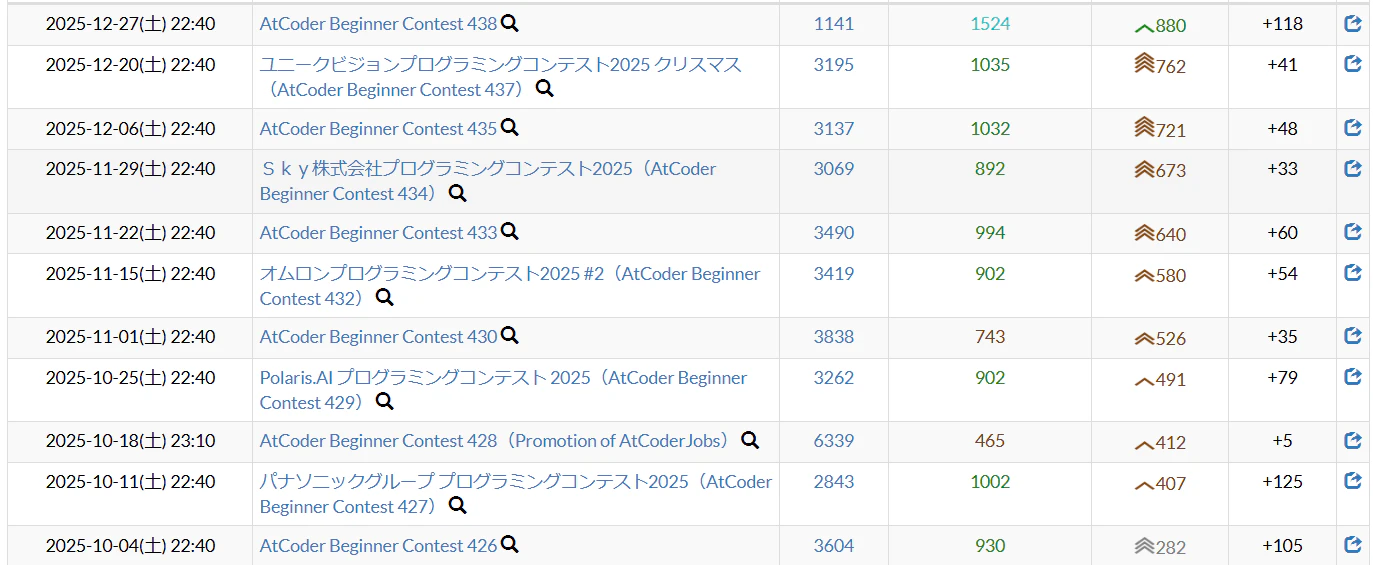Open the オムロンプログラミングコンテスト2025 #2 link
Viewport: 1373px width, 565px height.
pyautogui.click(x=510, y=285)
